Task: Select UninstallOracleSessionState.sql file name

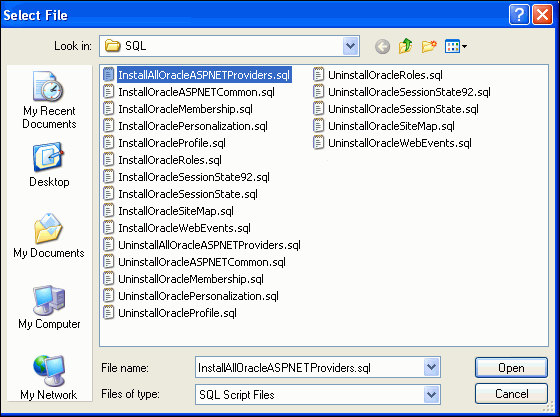Action: point(403,109)
